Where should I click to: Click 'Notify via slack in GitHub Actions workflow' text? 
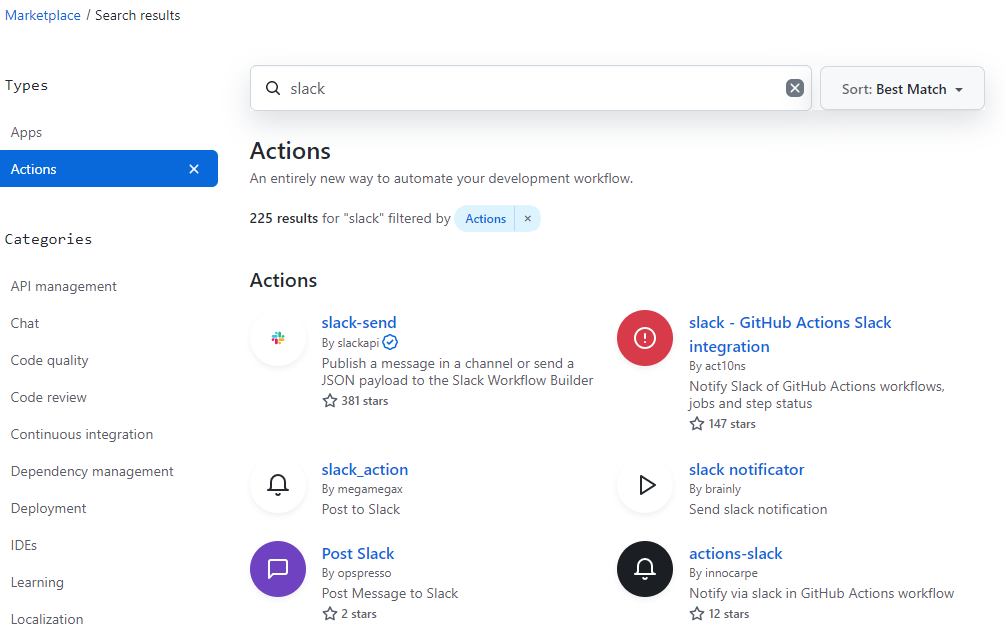click(822, 594)
